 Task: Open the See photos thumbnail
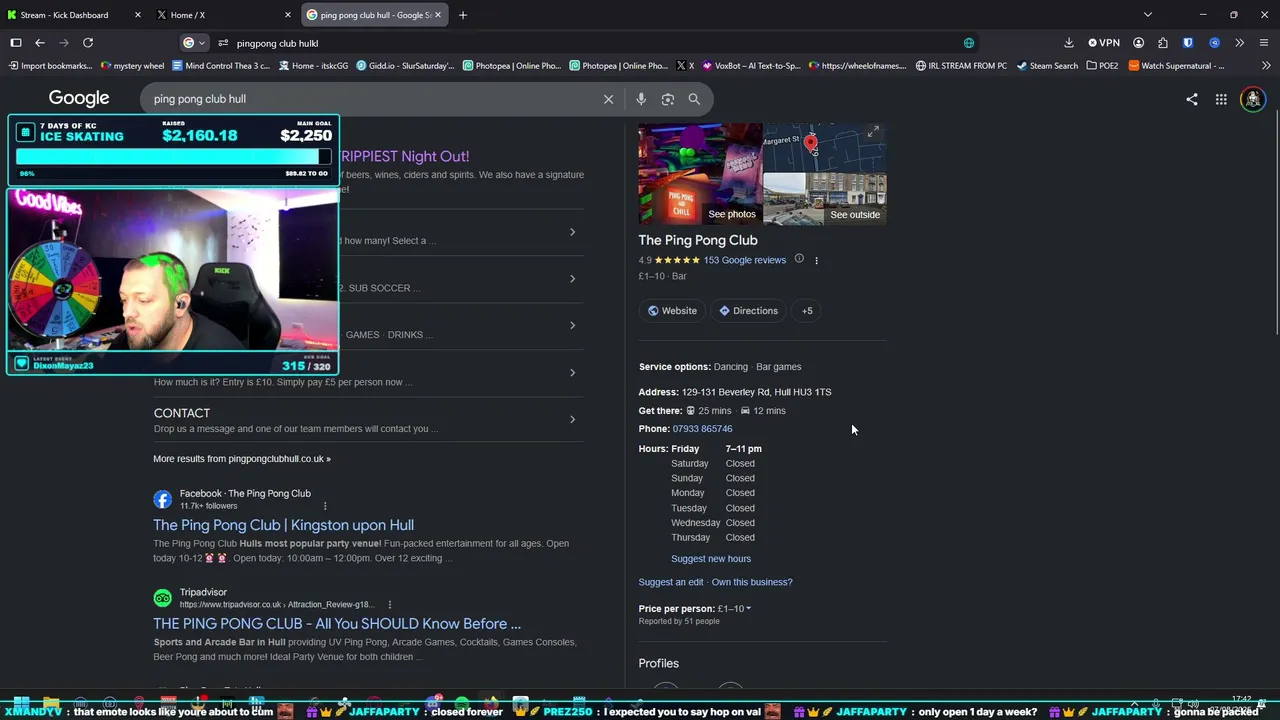(x=700, y=173)
